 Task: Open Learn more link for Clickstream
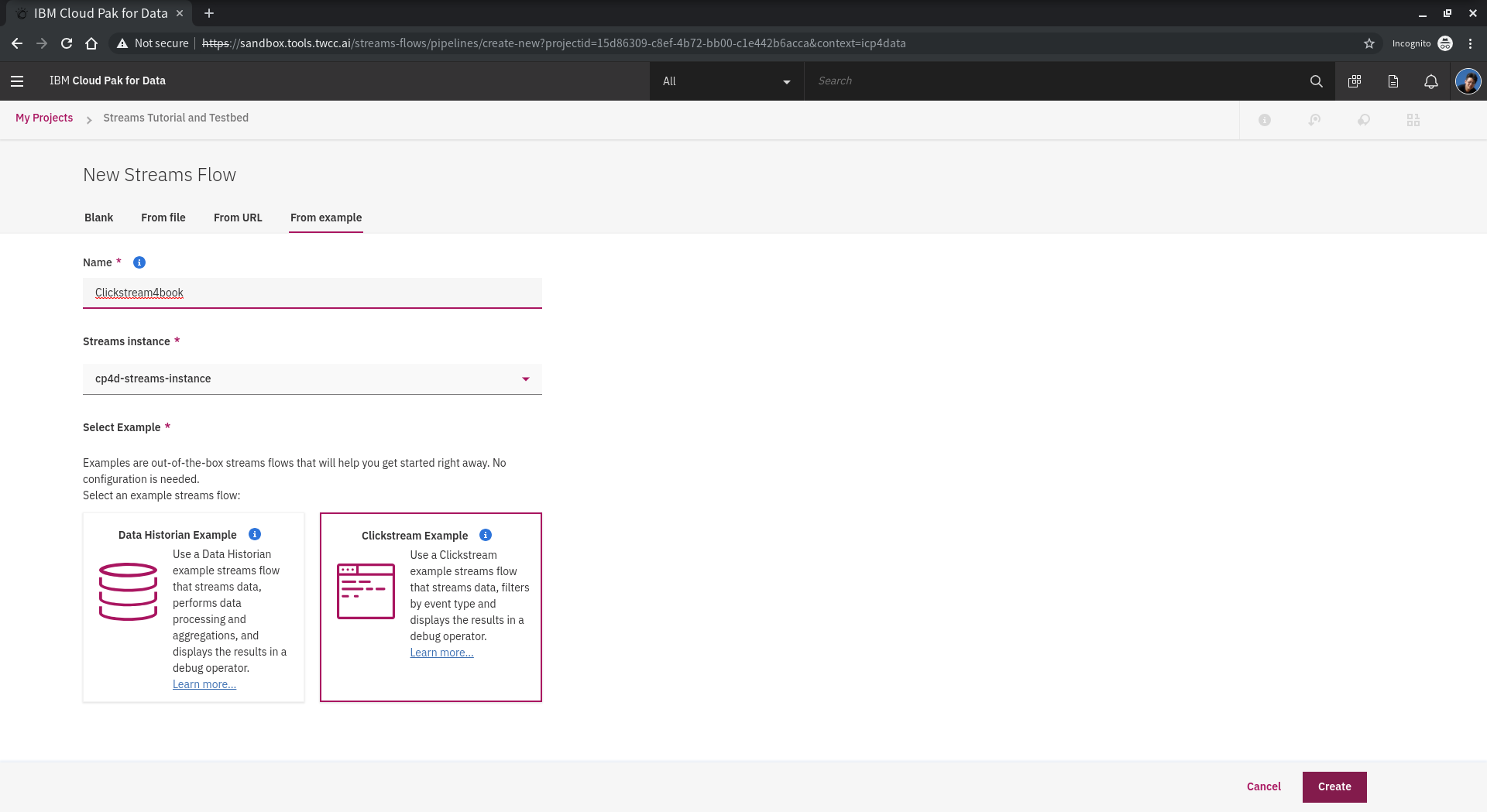click(441, 653)
